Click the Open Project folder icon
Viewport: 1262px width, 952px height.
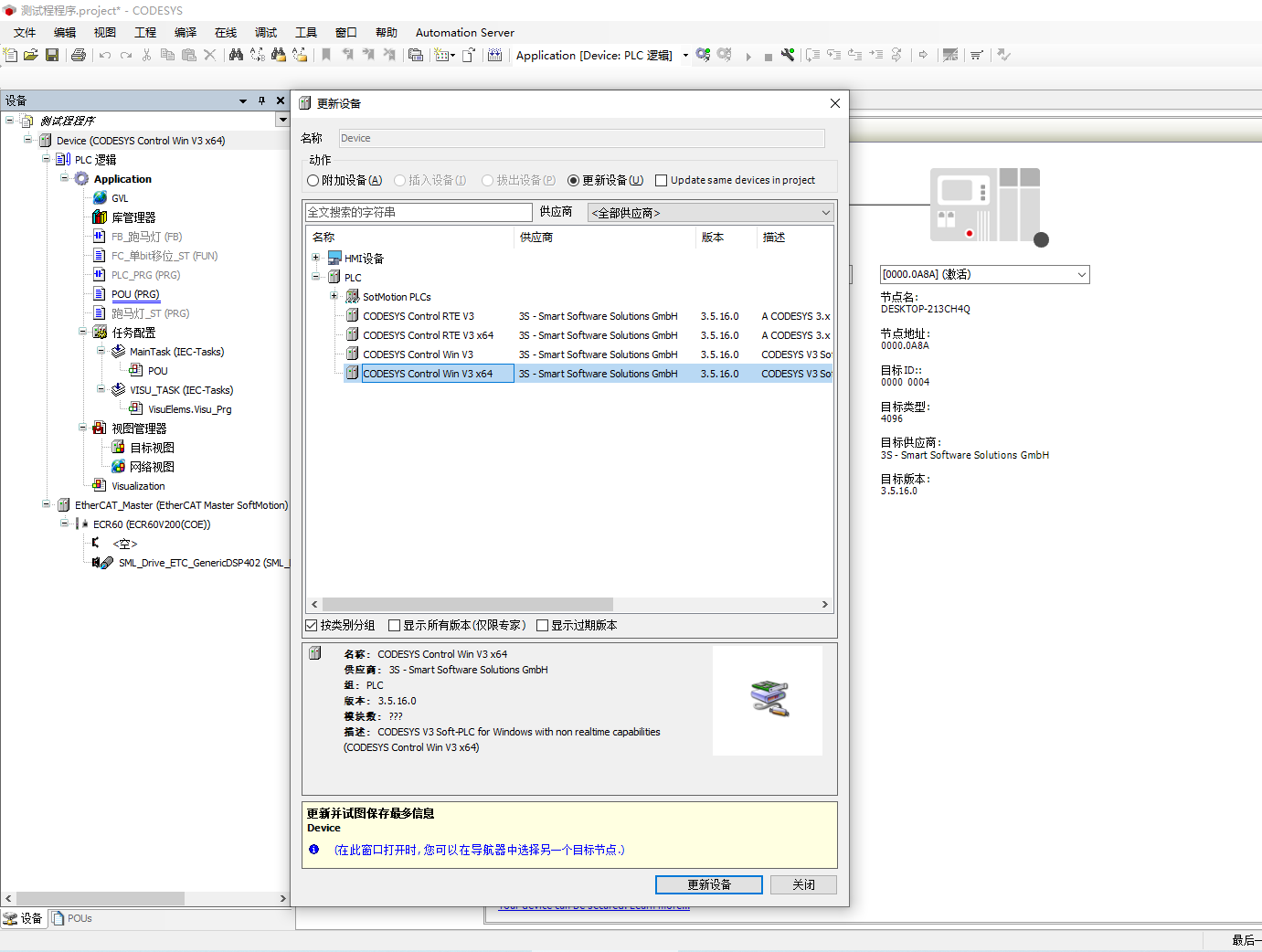point(31,55)
